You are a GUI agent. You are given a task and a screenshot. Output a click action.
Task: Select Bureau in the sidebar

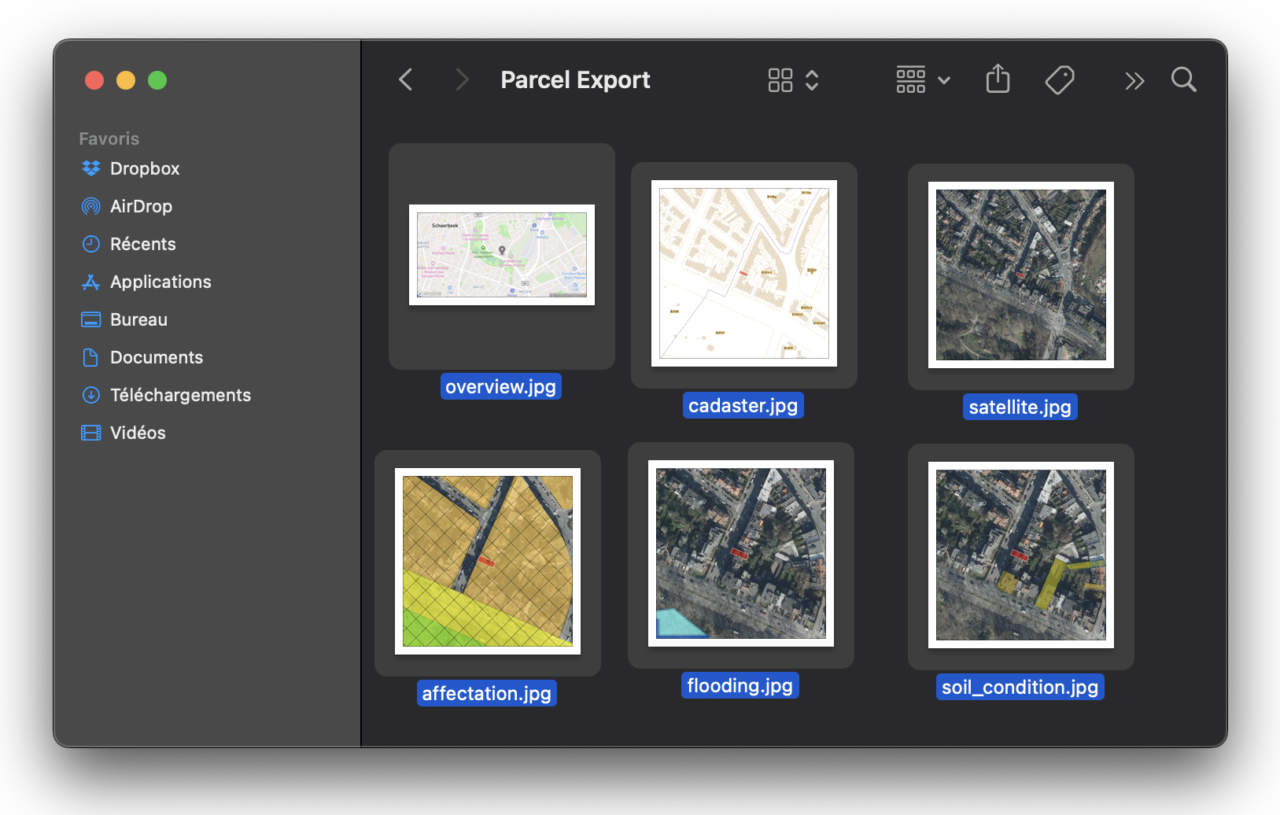click(x=137, y=319)
